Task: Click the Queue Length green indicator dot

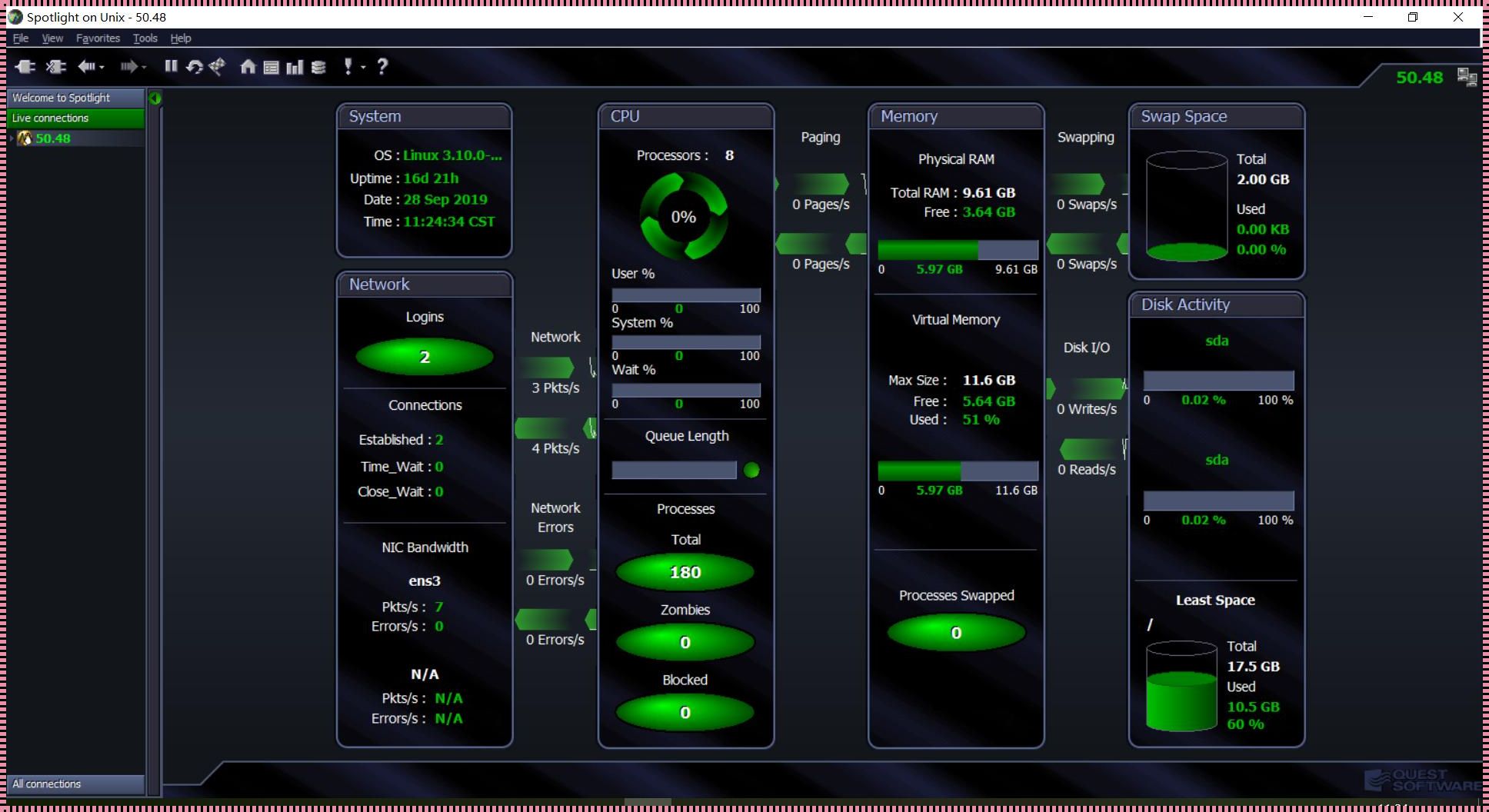Action: (x=751, y=470)
